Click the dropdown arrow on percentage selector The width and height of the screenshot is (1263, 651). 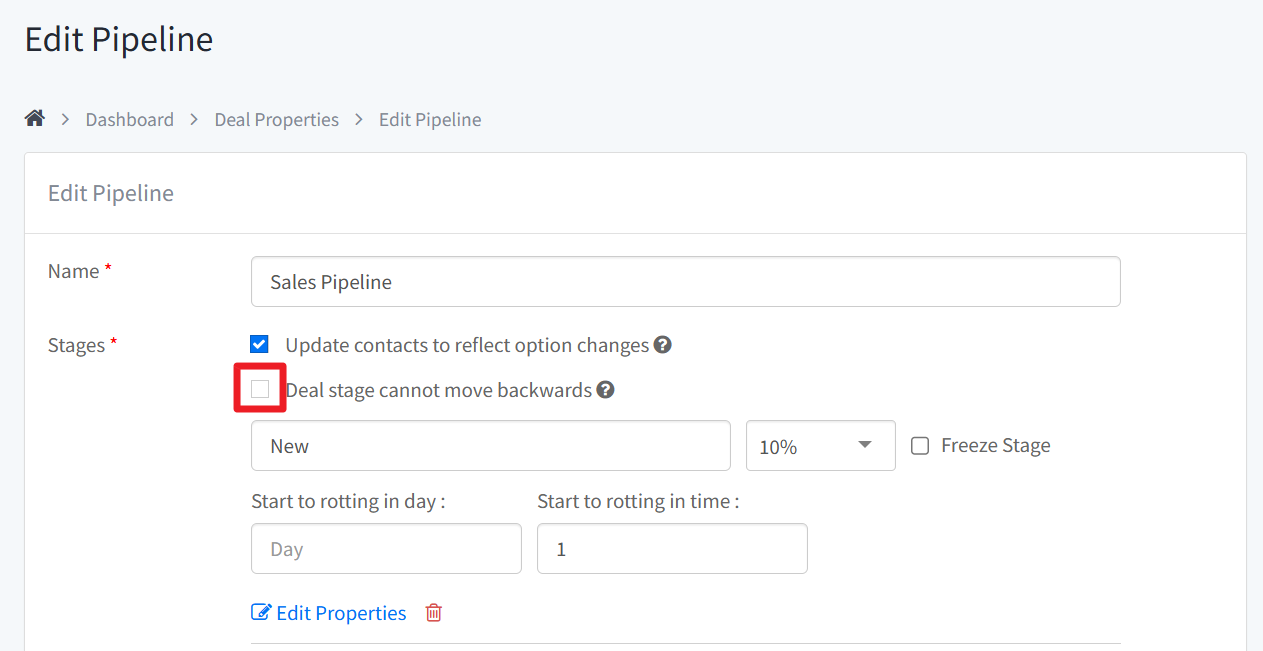click(865, 445)
